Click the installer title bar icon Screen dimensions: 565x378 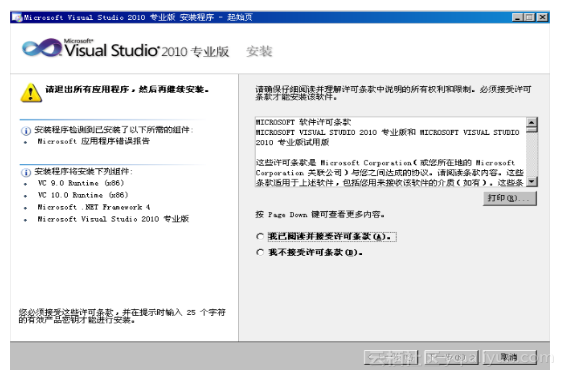[x=17, y=17]
